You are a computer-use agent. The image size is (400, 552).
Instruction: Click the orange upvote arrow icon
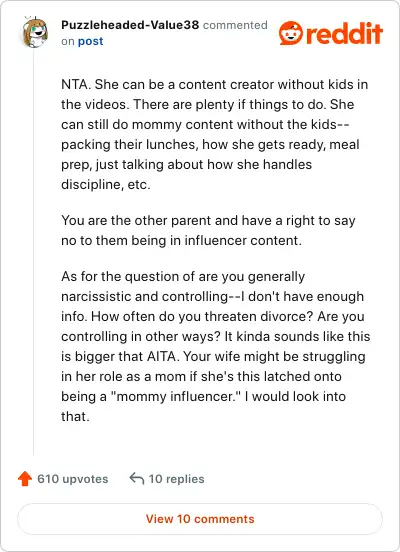click(25, 479)
